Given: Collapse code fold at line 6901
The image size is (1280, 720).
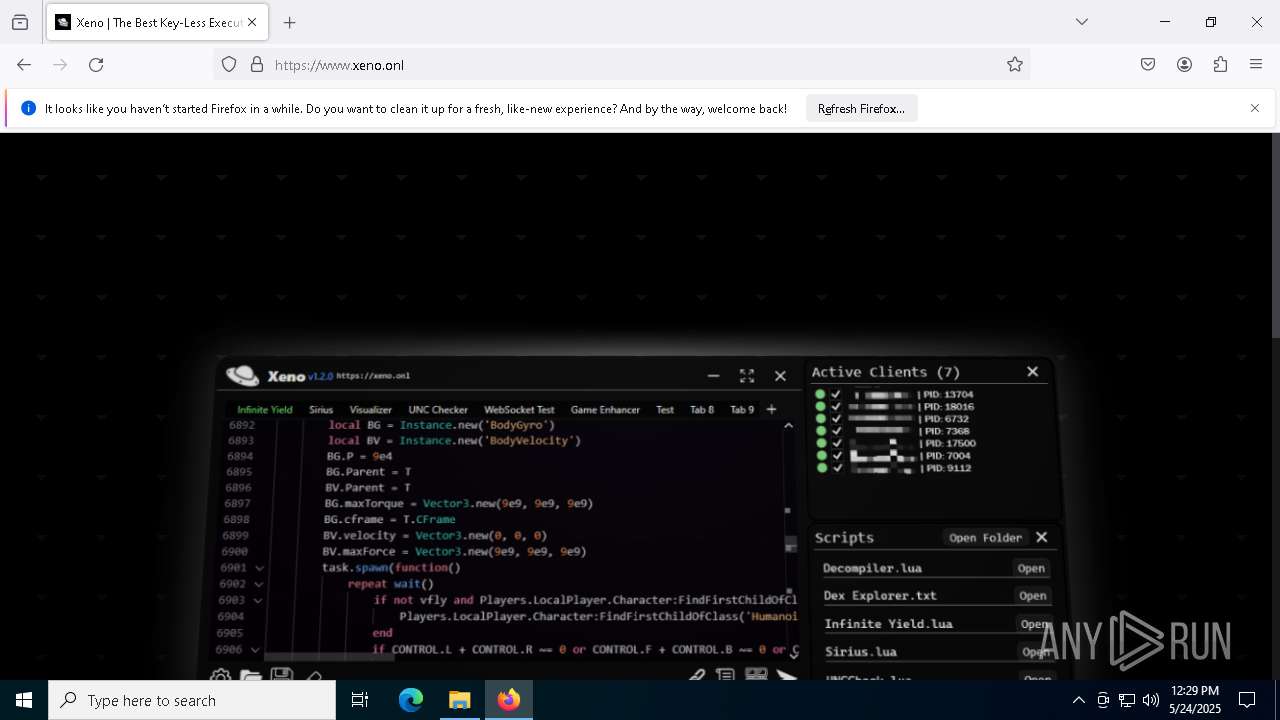Looking at the screenshot, I should (259, 568).
